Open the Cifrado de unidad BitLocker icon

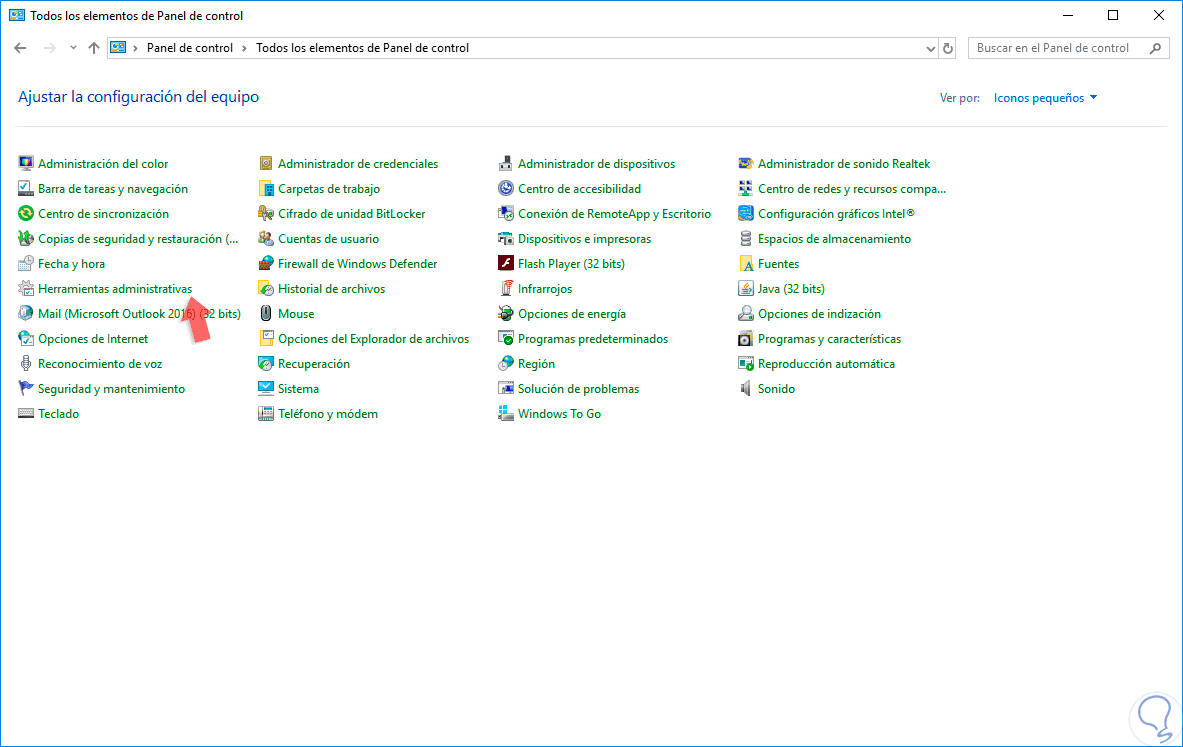click(266, 214)
